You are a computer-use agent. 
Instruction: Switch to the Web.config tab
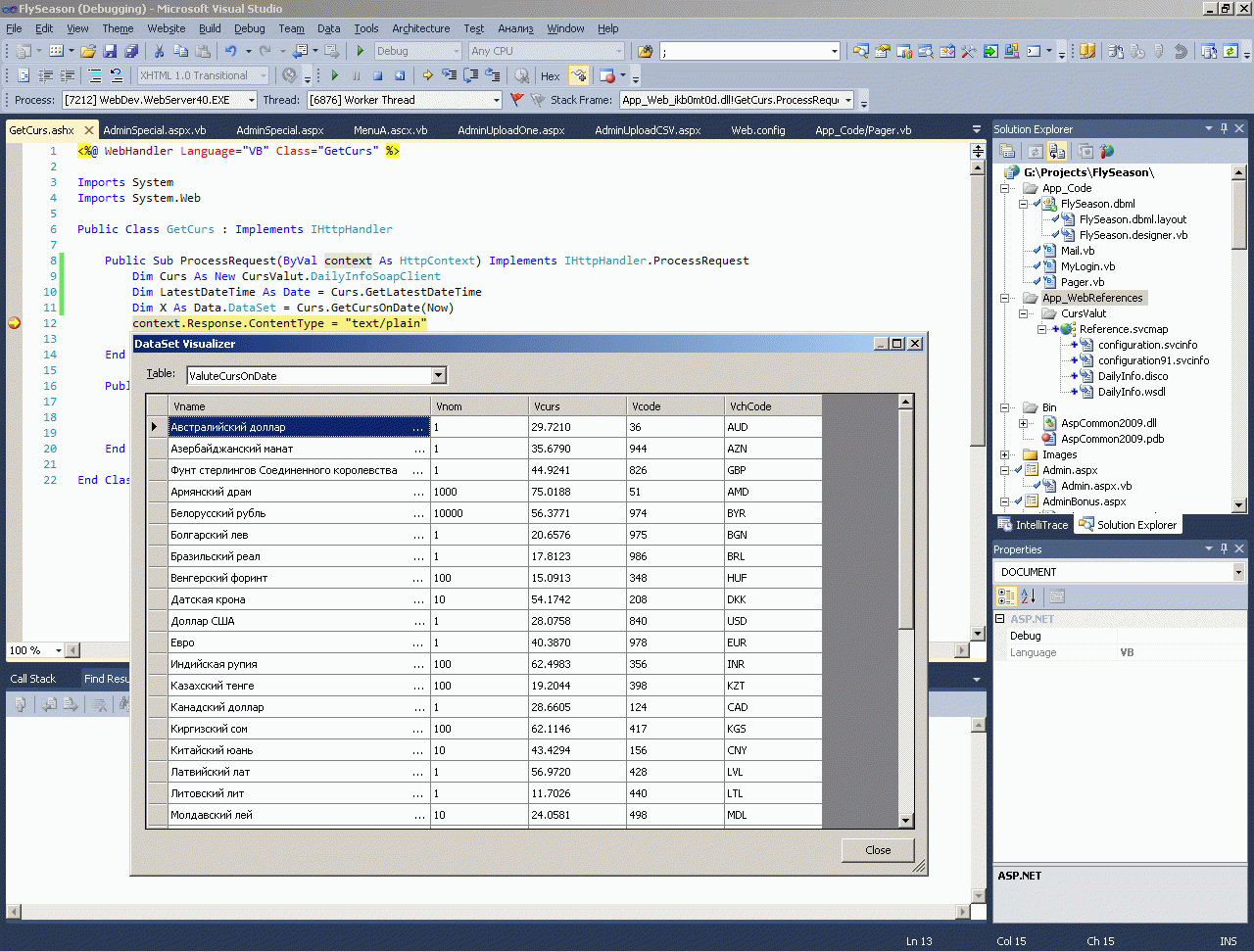757,130
